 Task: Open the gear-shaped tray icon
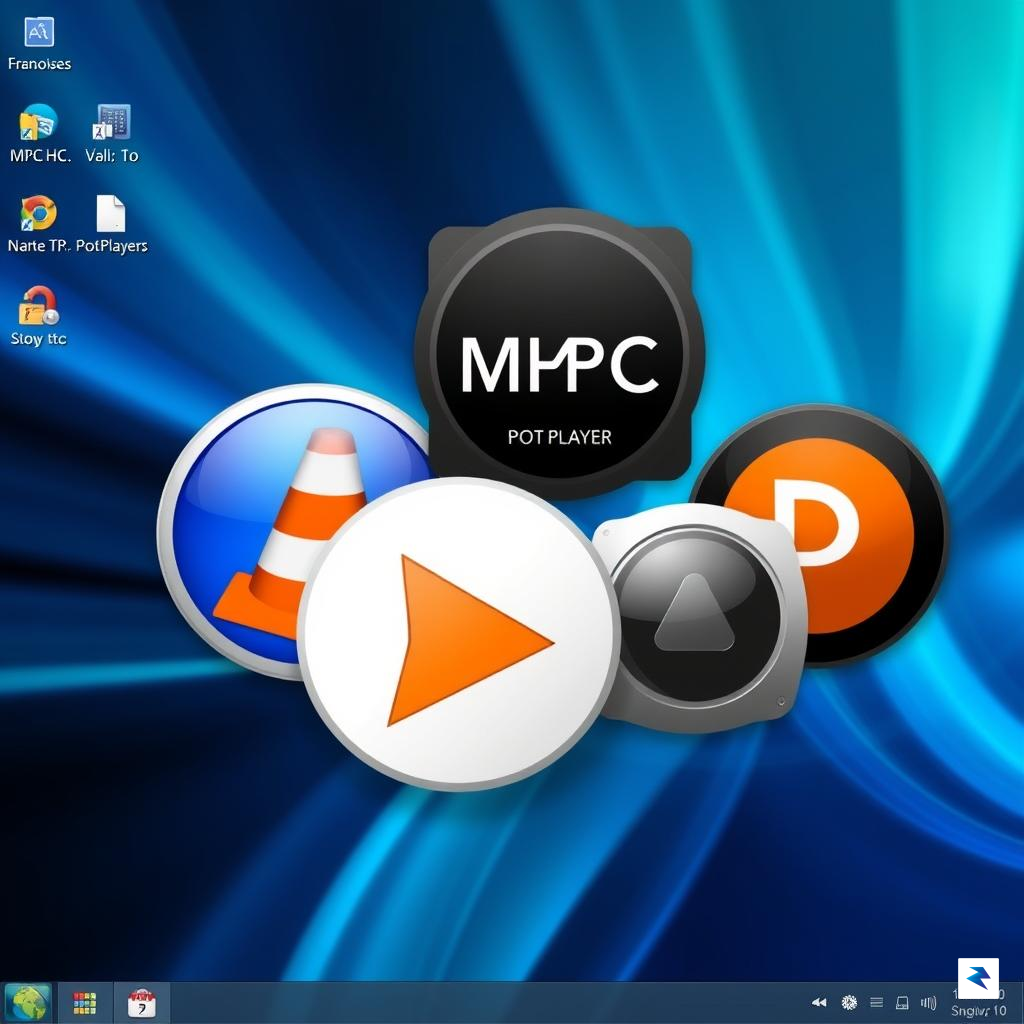click(x=849, y=1002)
